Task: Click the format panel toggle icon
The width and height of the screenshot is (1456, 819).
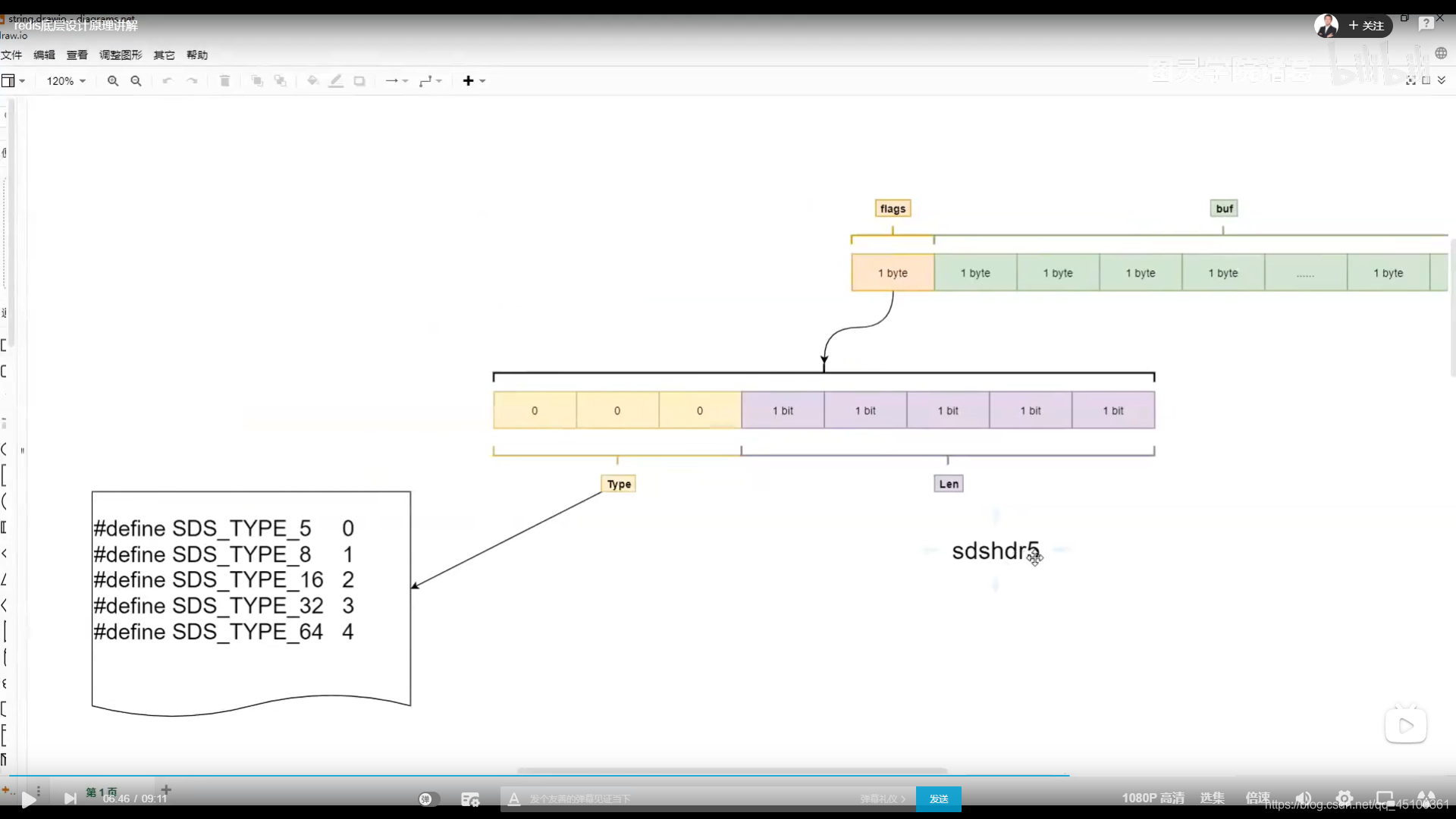Action: coord(1426,80)
